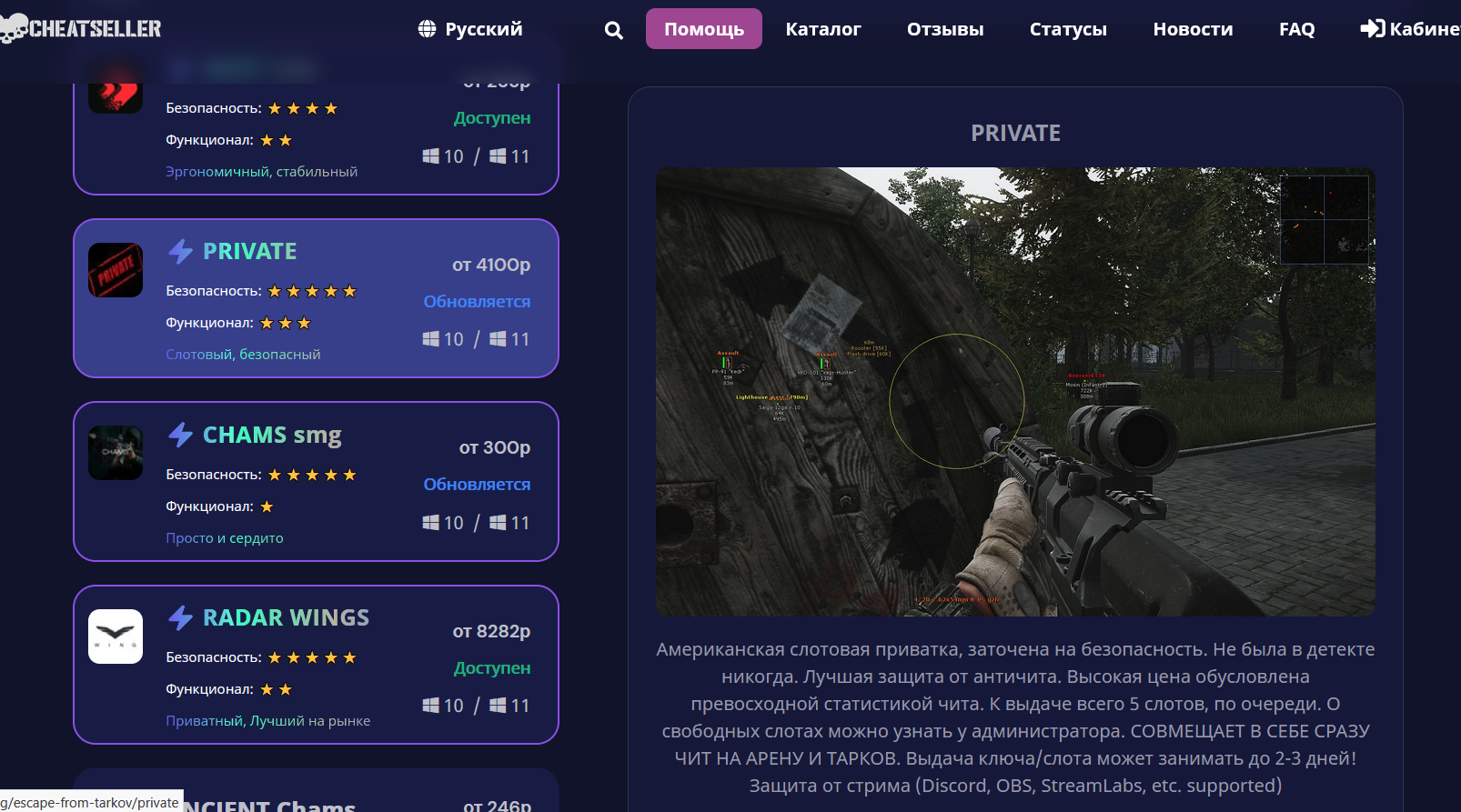Image resolution: width=1461 pixels, height=812 pixels.
Task: Open the Помощь menu item
Action: pyautogui.click(x=704, y=29)
